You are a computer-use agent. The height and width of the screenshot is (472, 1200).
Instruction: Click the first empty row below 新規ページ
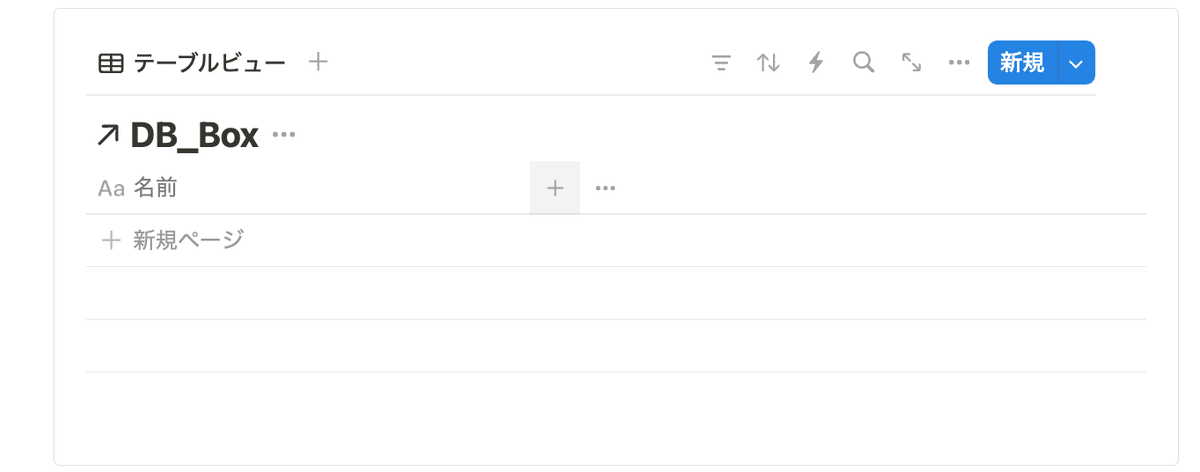615,293
